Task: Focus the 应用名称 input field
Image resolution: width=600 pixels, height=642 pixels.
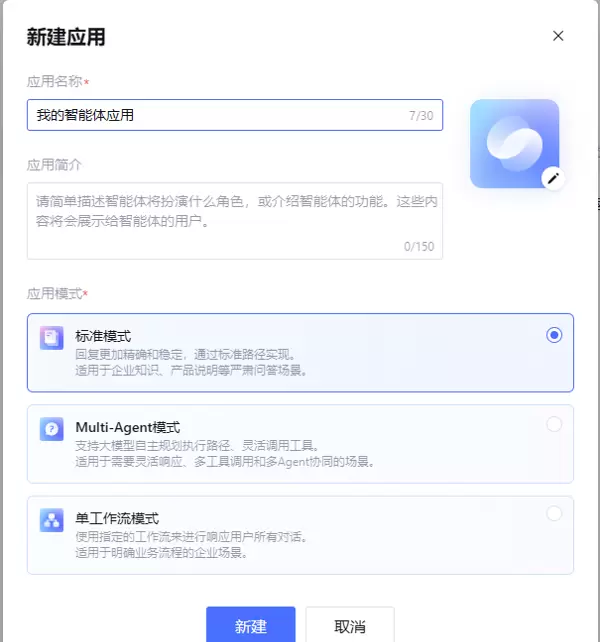Action: pyautogui.click(x=235, y=115)
